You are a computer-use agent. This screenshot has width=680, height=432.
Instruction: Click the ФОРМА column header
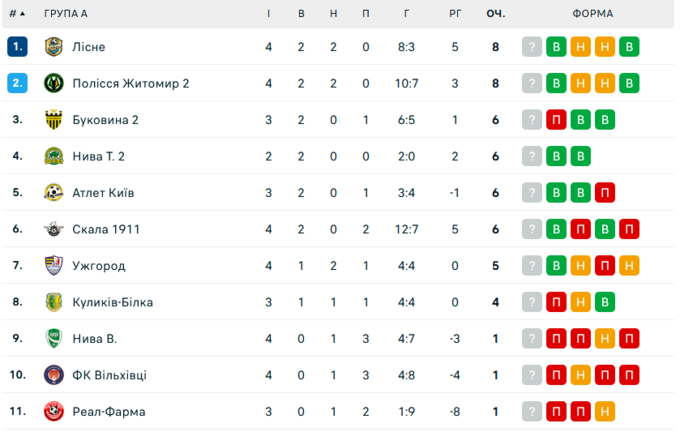(592, 14)
